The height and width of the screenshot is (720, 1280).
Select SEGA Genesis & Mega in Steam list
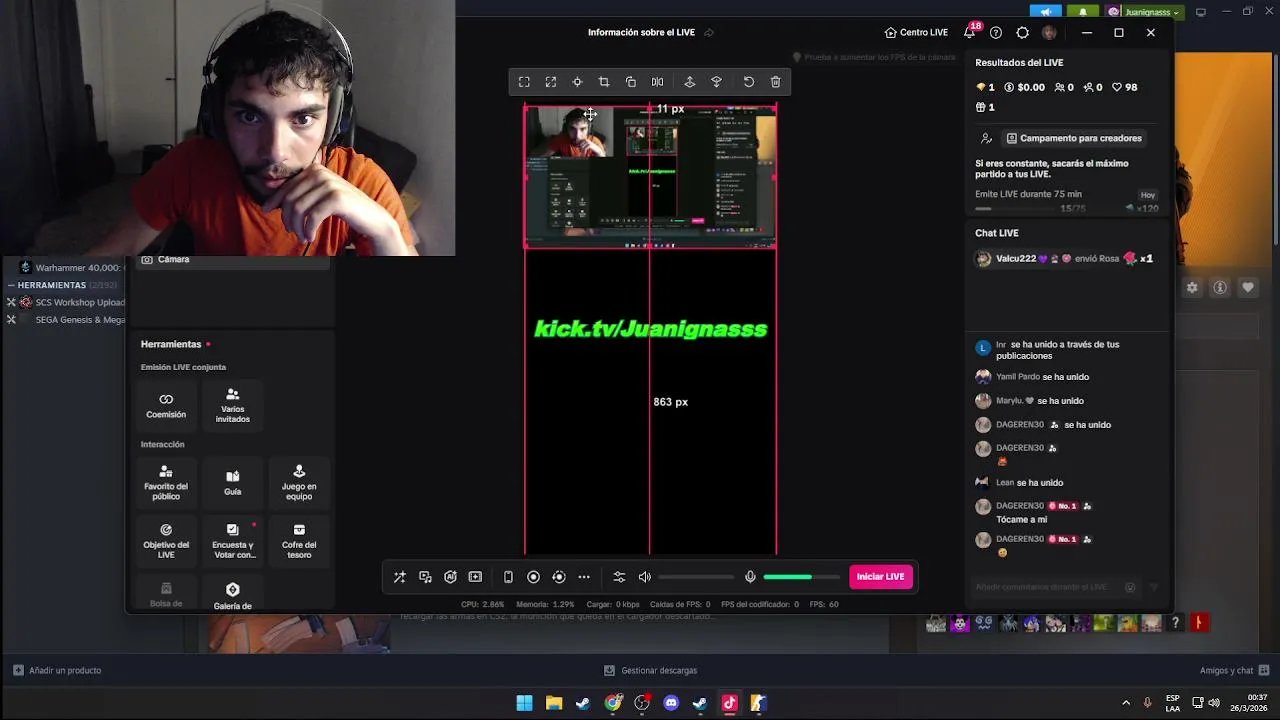coord(72,320)
